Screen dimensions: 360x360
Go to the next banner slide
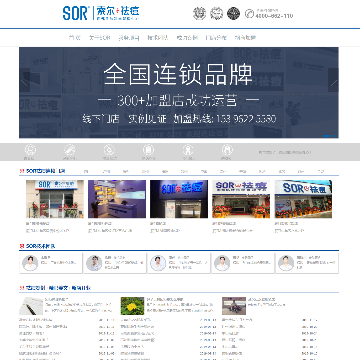[x=333, y=80]
